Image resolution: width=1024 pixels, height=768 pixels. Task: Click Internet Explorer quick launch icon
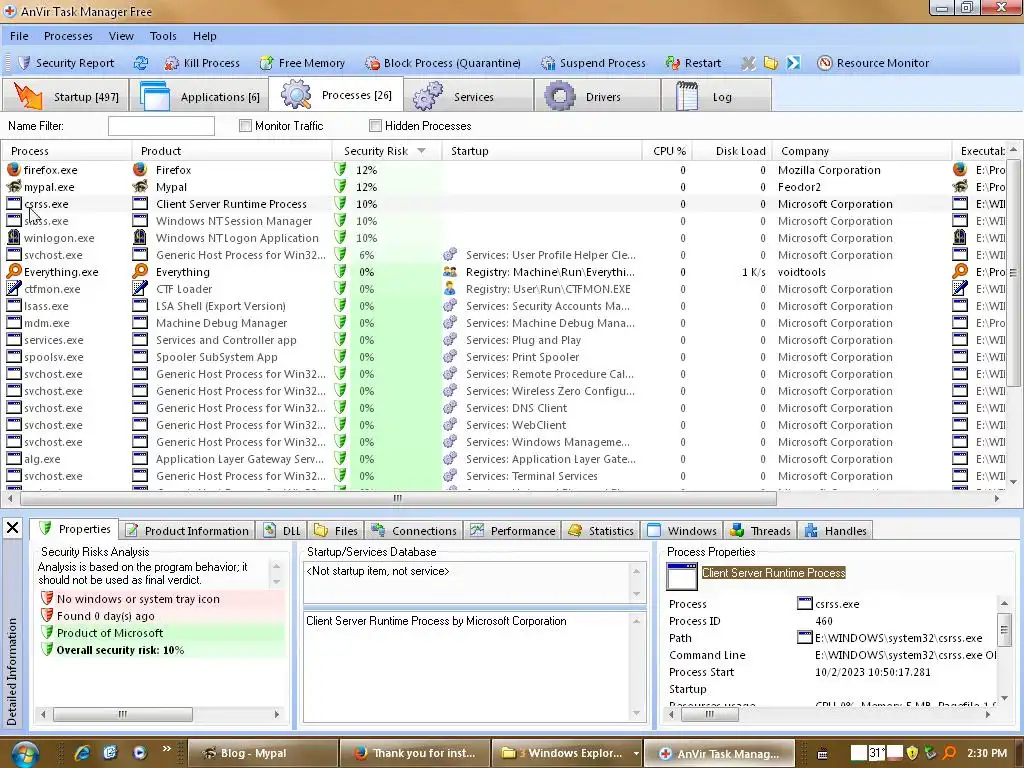coord(82,753)
